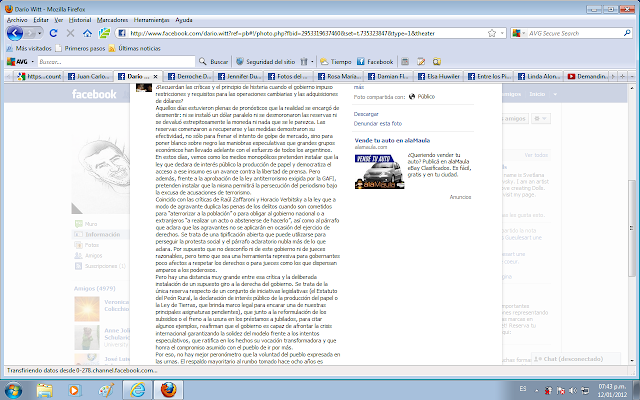Open the Herramientas menu

tap(151, 20)
